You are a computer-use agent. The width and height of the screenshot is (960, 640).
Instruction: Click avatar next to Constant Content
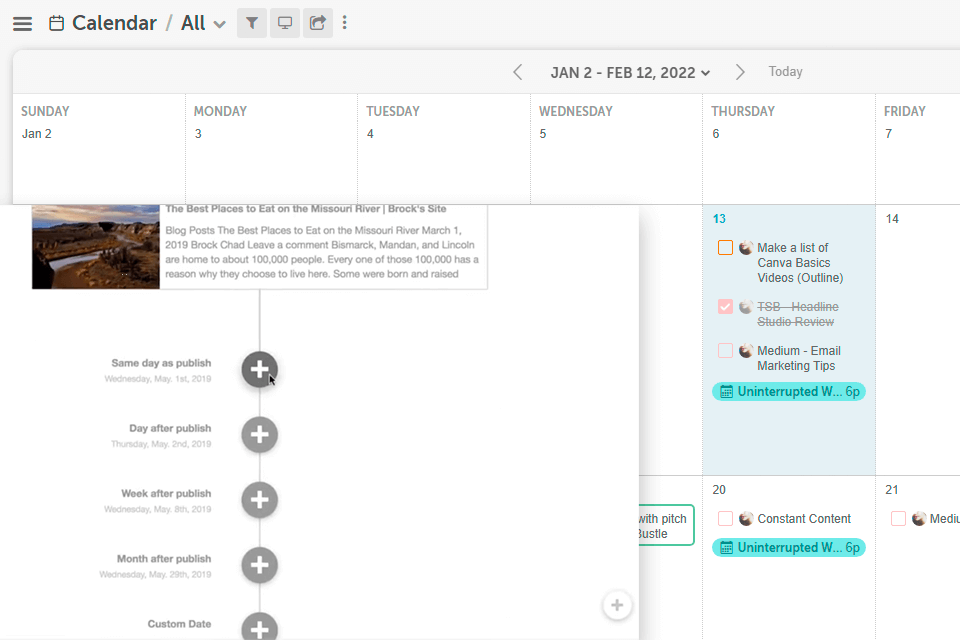[x=746, y=519]
